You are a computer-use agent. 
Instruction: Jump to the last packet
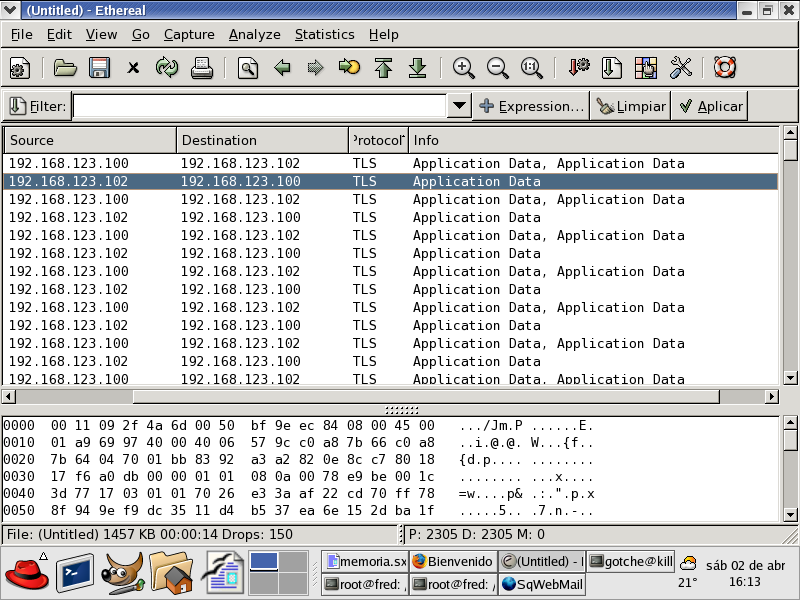click(x=417, y=68)
